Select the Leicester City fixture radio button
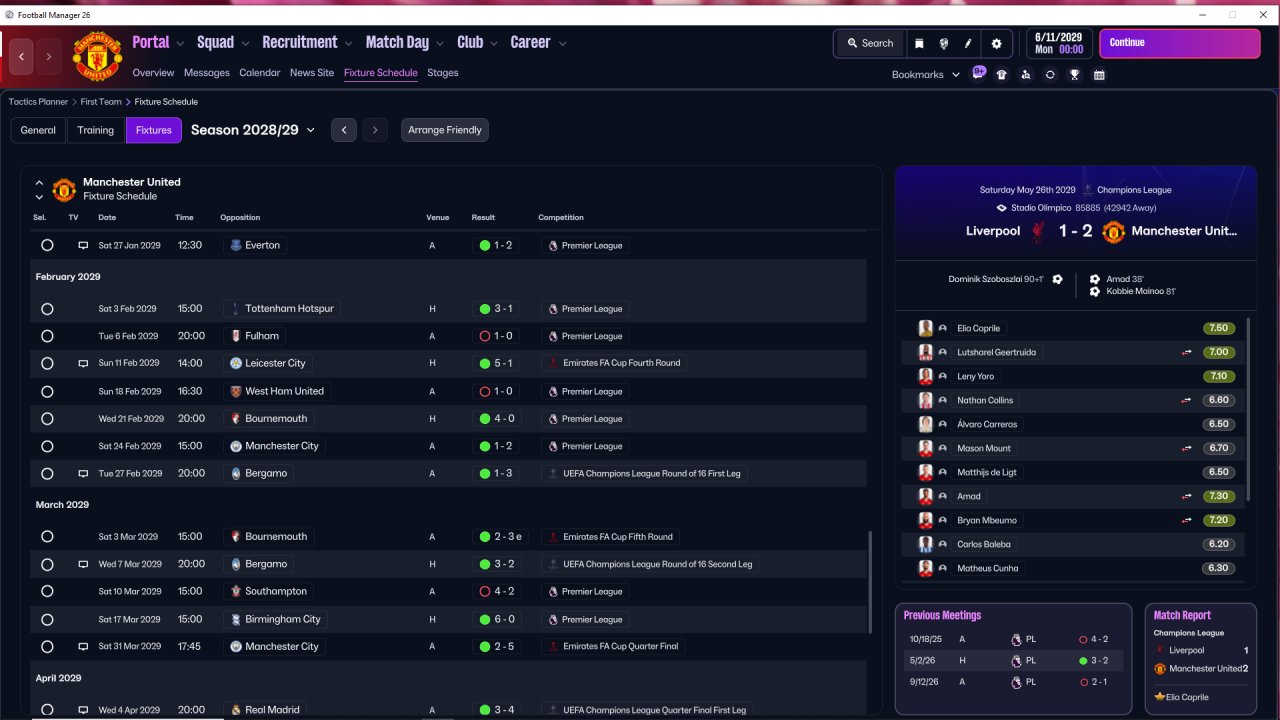This screenshot has width=1280, height=720. (47, 363)
